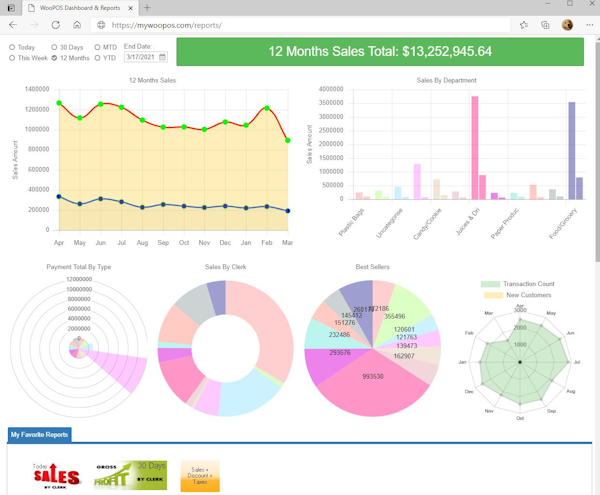Toggle New Customers legend swatch
Image resolution: width=600 pixels, height=495 pixels.
click(x=493, y=295)
